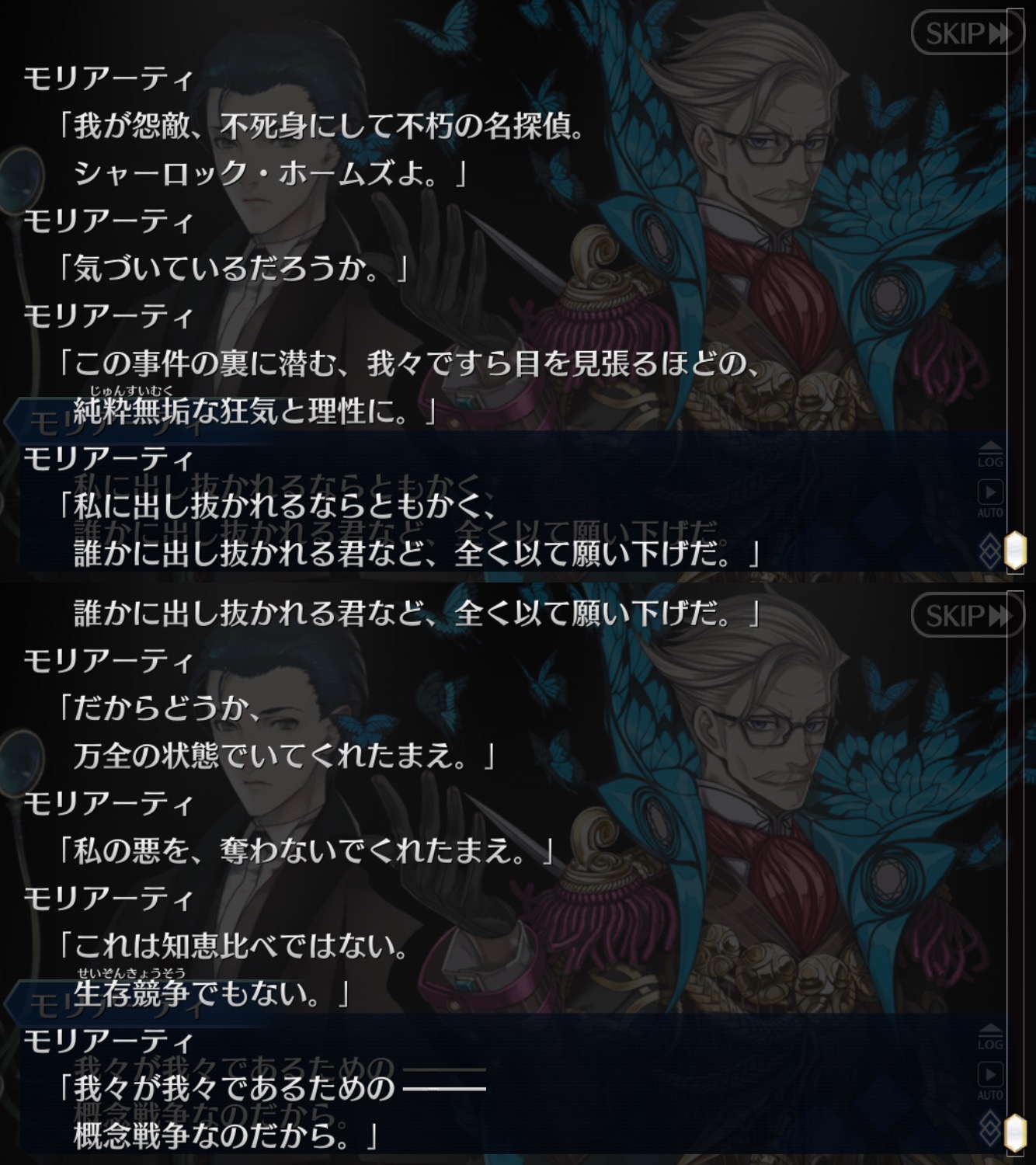Click diamond icon beside 願い下げだ dialogue box
Screen dimensions: 1036x1165
990,551
